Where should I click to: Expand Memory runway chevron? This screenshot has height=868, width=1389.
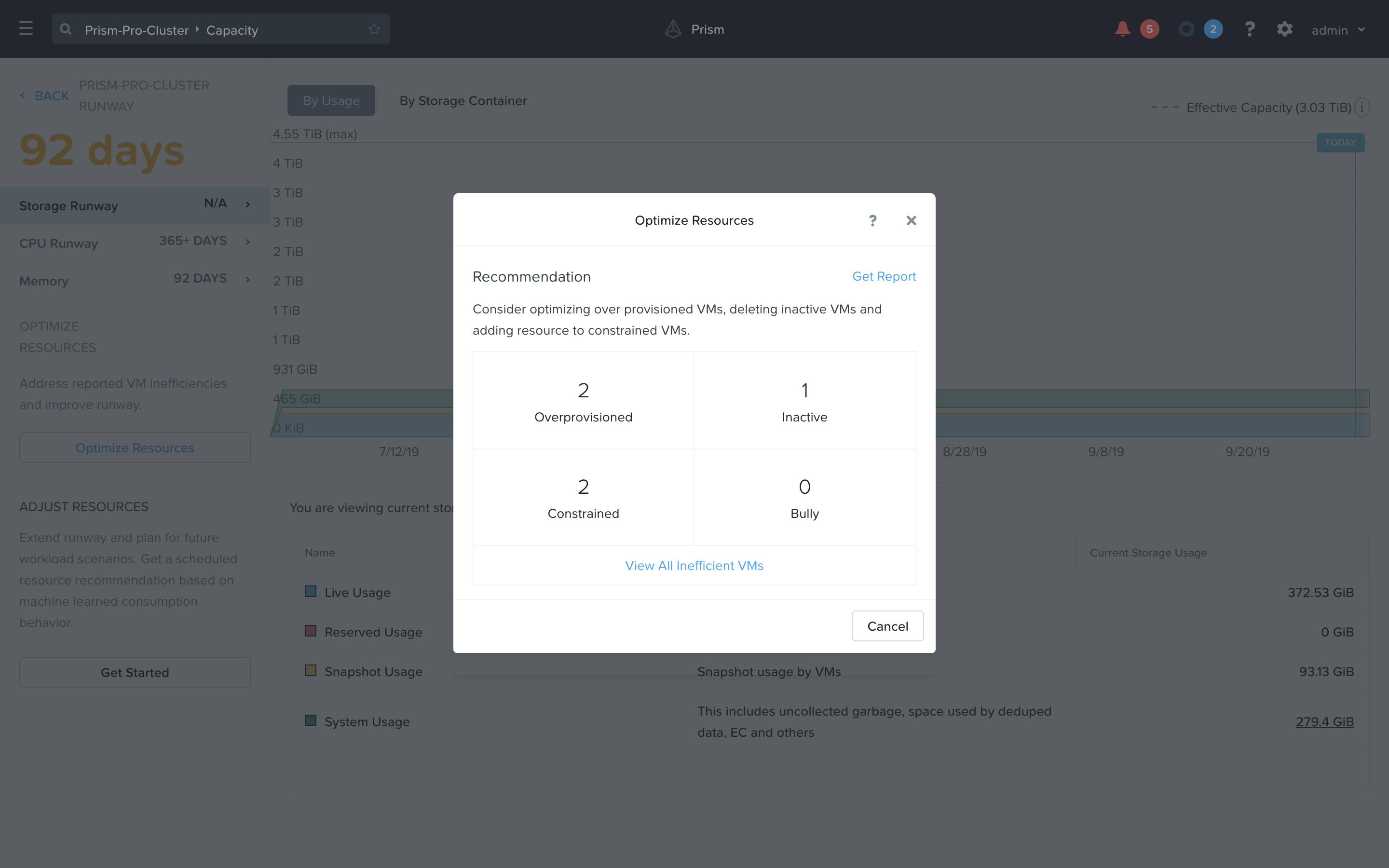(248, 280)
